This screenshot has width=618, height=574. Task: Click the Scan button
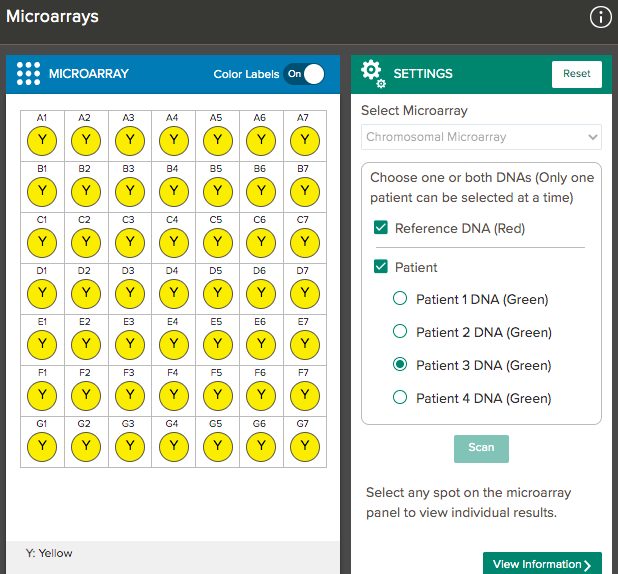(481, 449)
